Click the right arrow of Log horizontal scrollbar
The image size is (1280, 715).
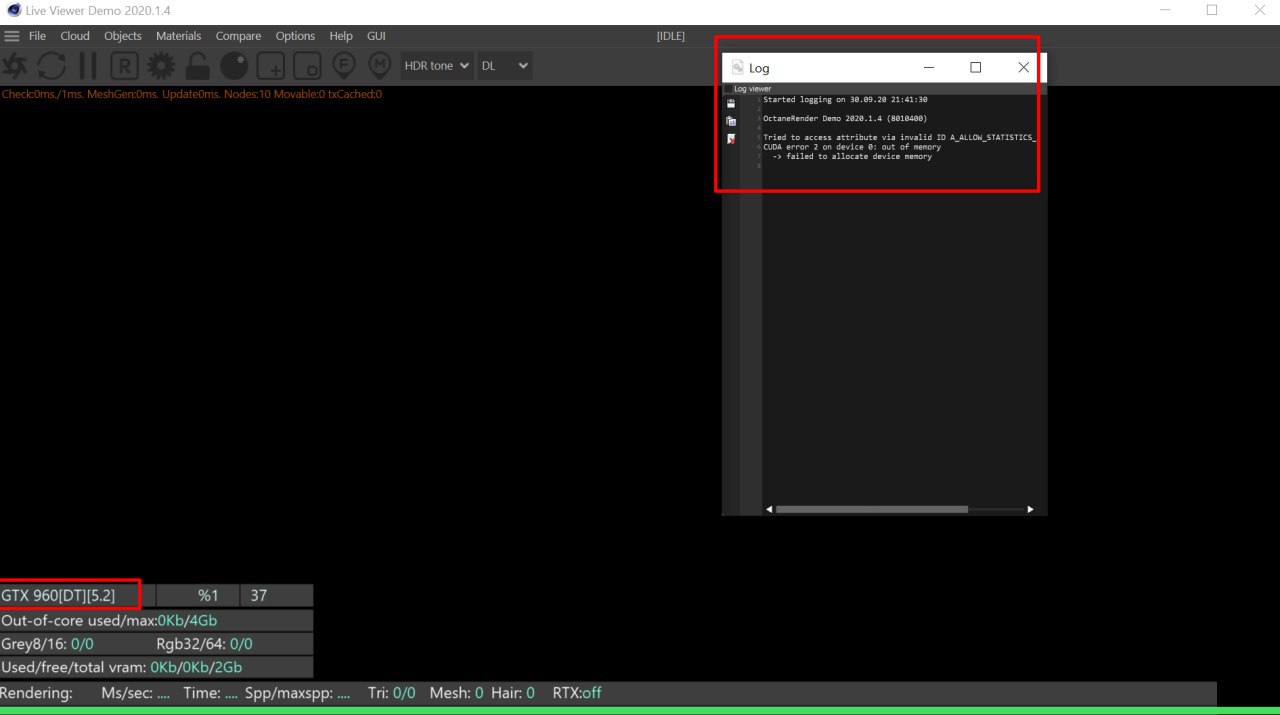1030,509
